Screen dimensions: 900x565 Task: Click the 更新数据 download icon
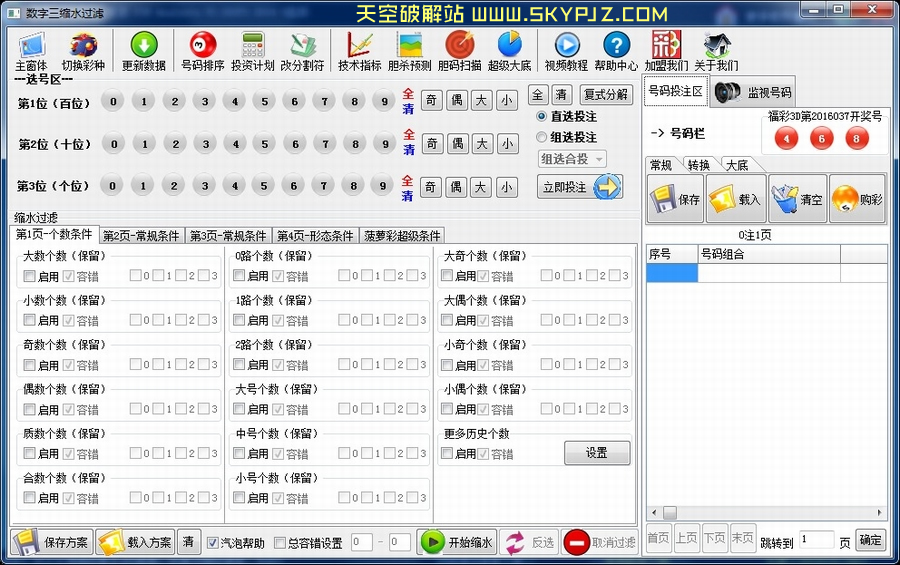pos(143,46)
